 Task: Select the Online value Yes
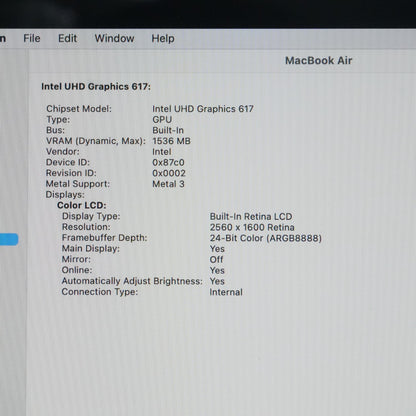[x=217, y=270]
